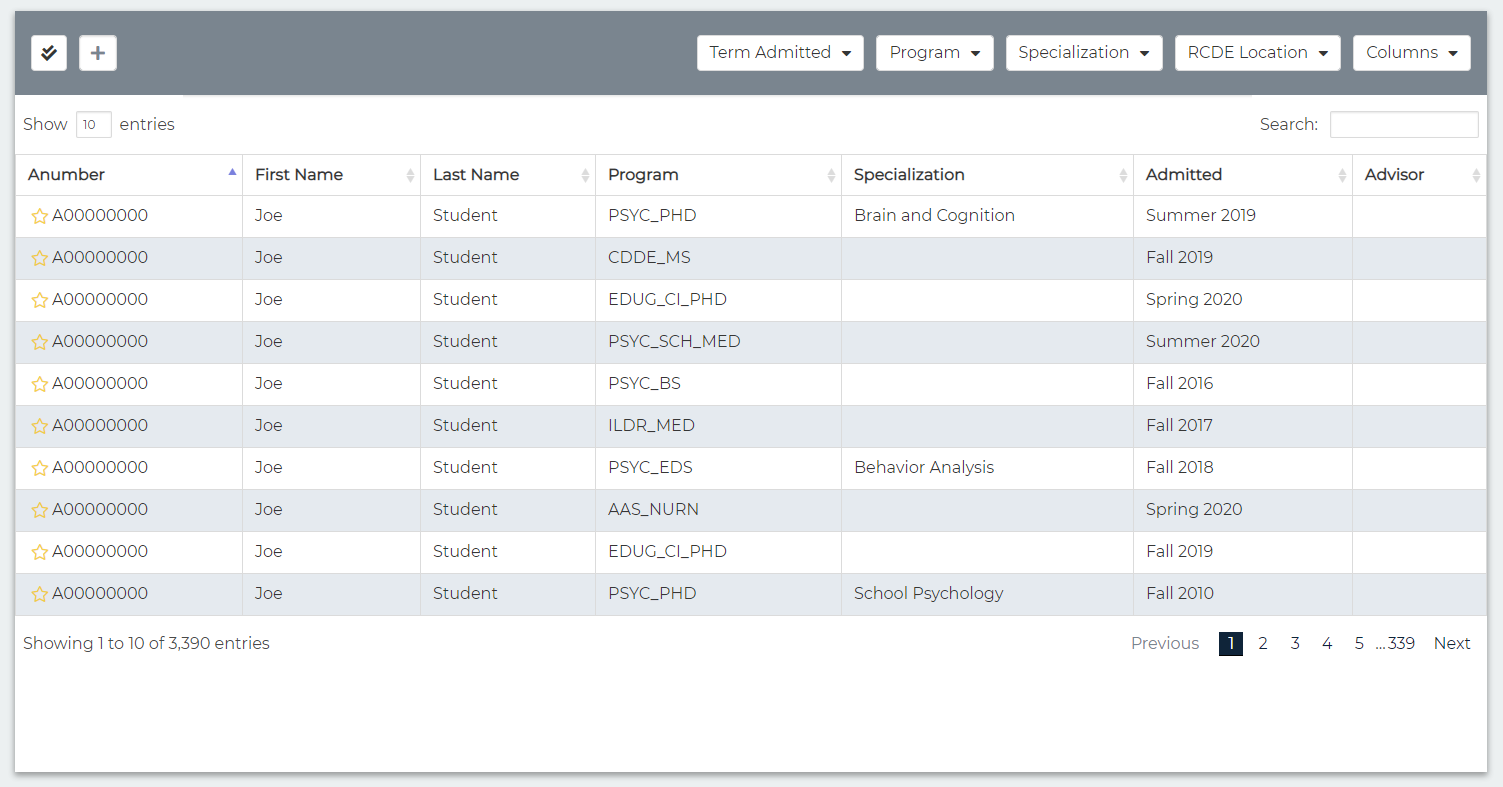This screenshot has width=1503, height=787.
Task: Open the Columns visibility dropdown
Action: coord(1411,53)
